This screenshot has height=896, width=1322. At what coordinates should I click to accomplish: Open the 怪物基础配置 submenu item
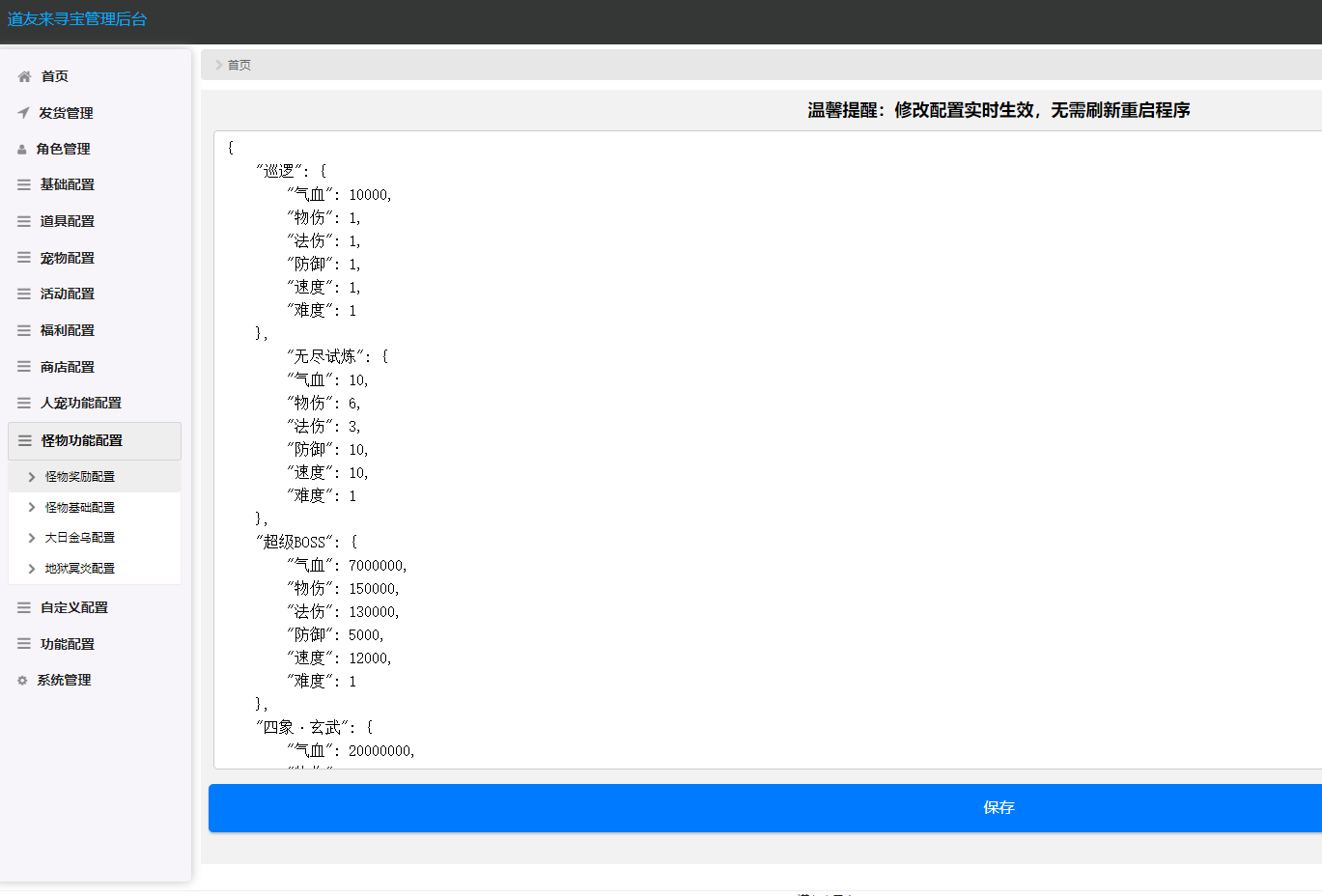pyautogui.click(x=80, y=508)
